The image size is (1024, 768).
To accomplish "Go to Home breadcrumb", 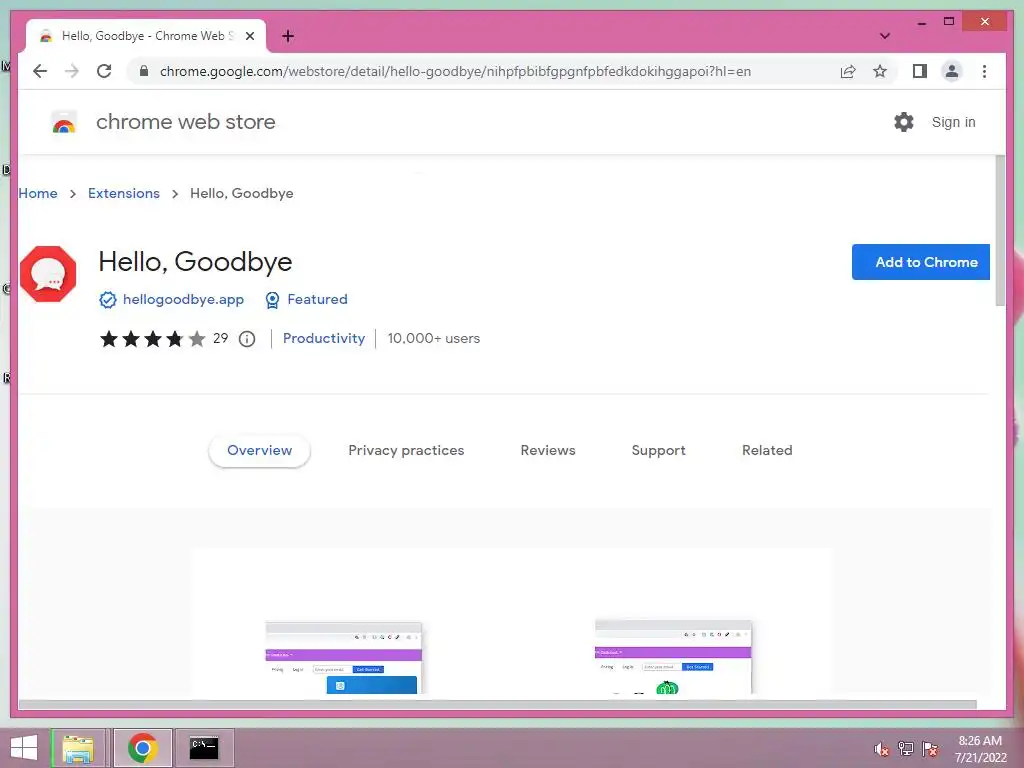I will 38,193.
